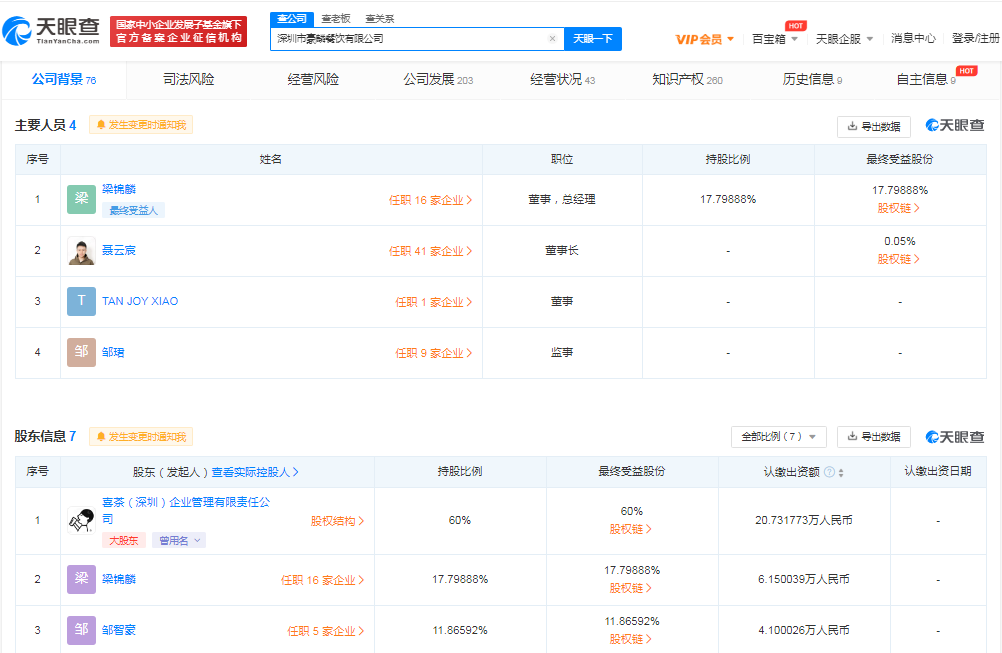Click the help icon beside 认缴出资额
1002x653 pixels.
[829, 472]
